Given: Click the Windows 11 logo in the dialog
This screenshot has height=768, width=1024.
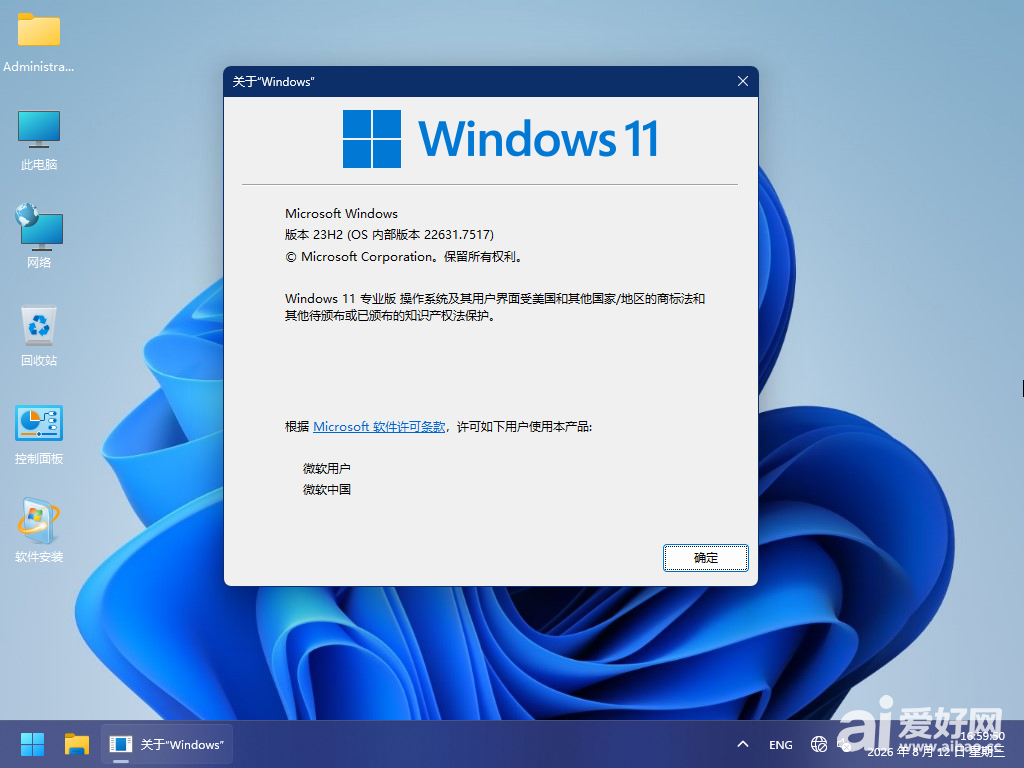Looking at the screenshot, I should pyautogui.click(x=500, y=138).
